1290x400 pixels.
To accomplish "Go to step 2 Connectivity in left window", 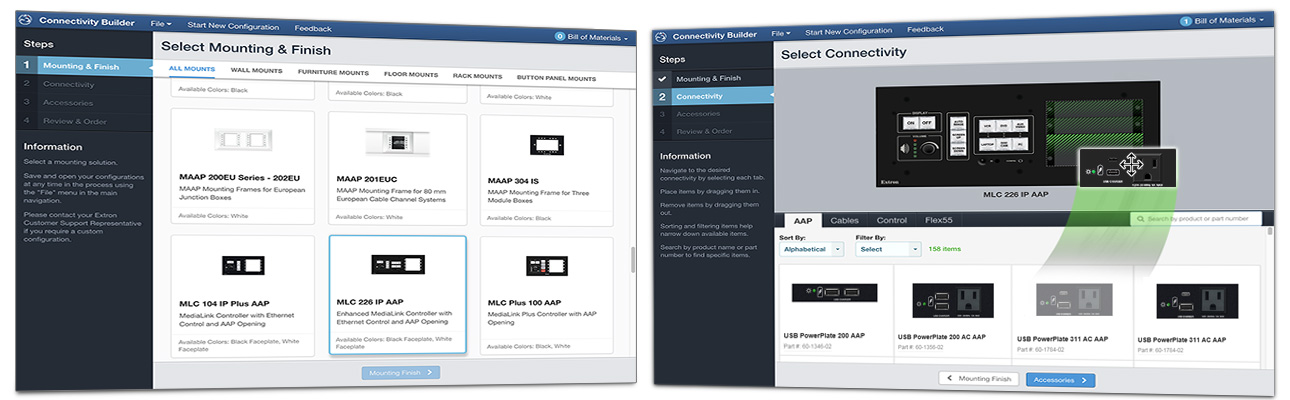I will tap(83, 84).
